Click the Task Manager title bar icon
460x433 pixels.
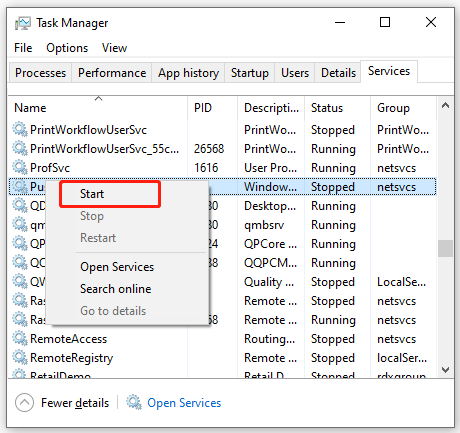[x=23, y=23]
